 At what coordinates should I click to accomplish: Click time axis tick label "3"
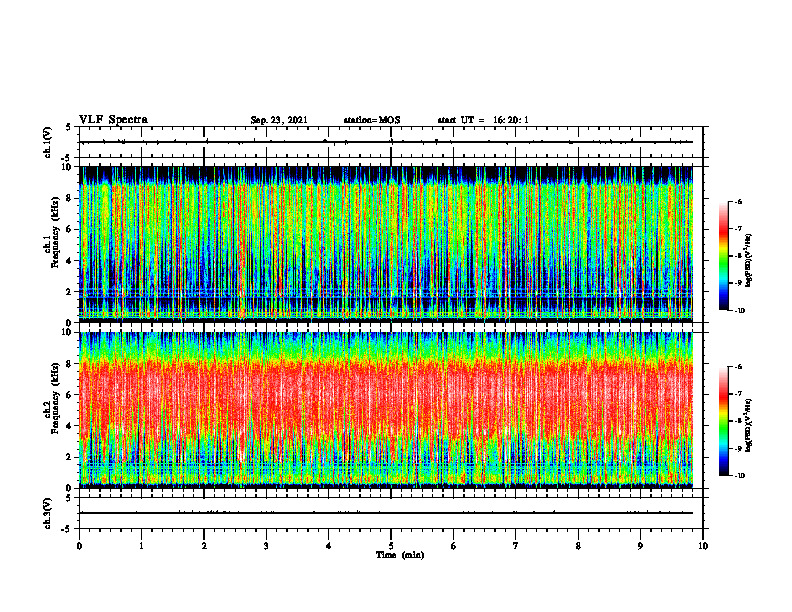click(266, 546)
